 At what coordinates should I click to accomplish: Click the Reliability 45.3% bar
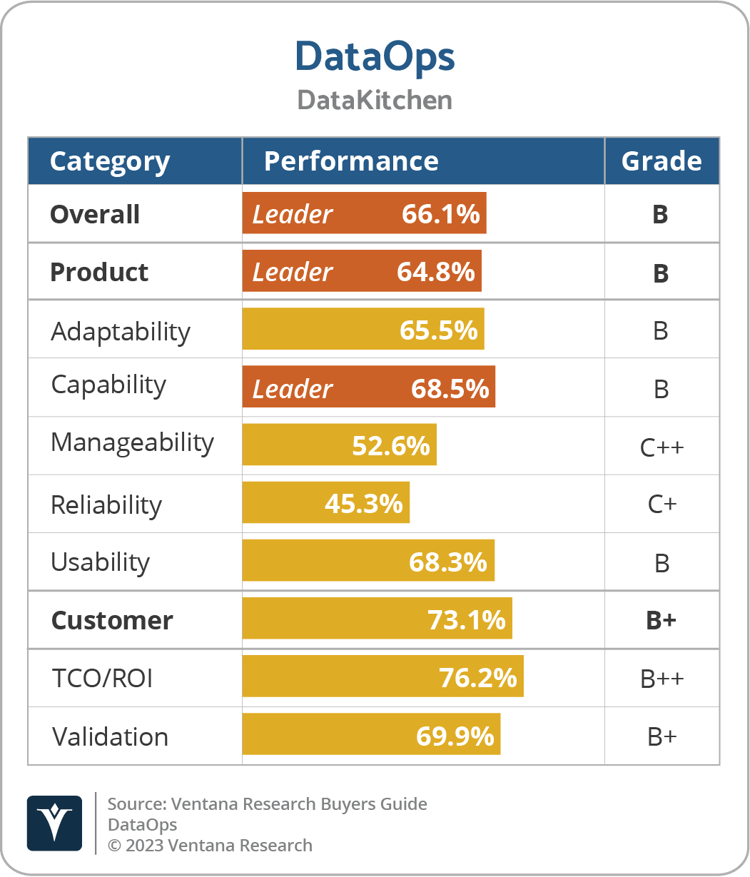(x=326, y=504)
